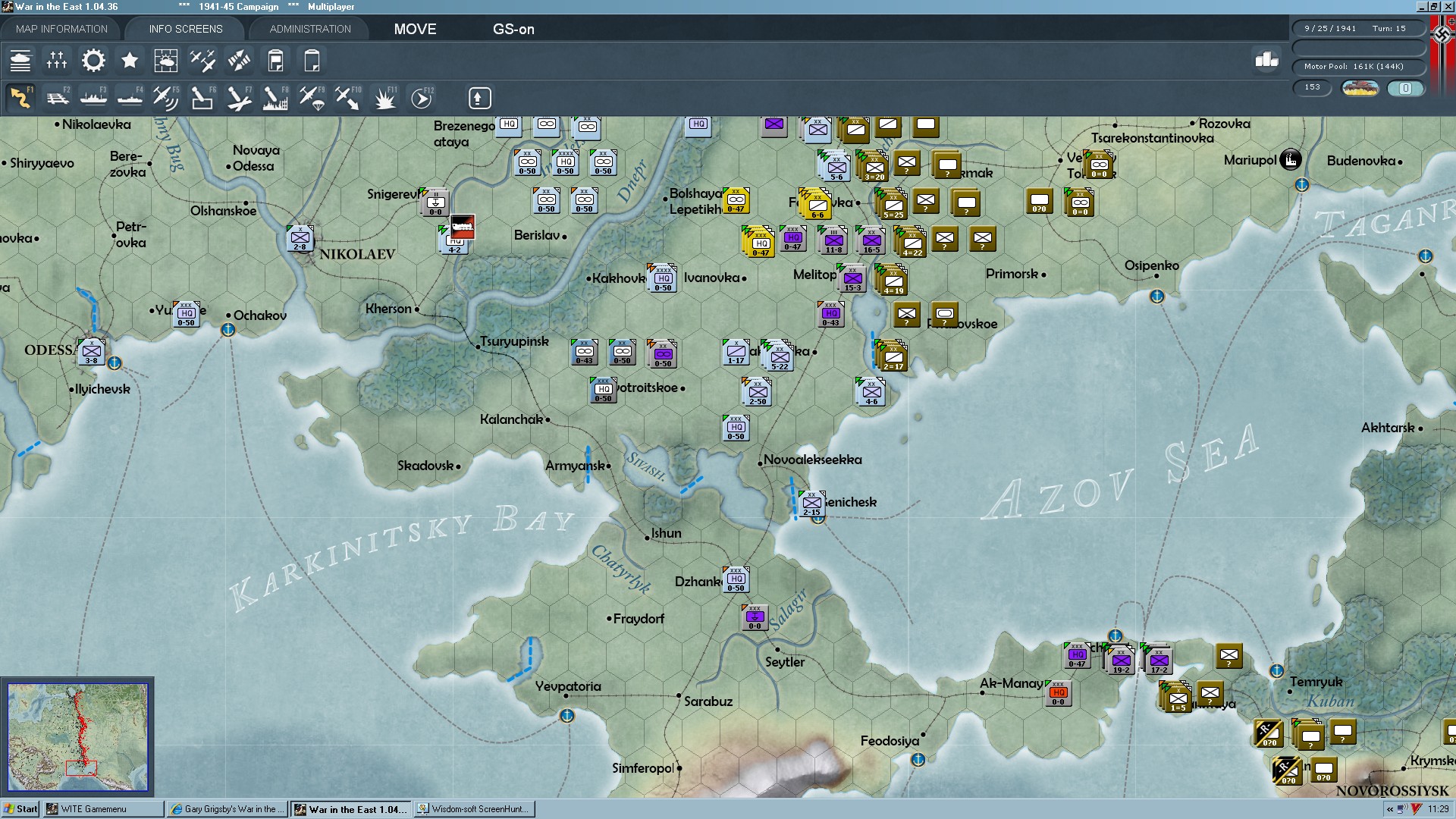
Task: Select the Soviet 2=17 stack
Action: [x=892, y=356]
